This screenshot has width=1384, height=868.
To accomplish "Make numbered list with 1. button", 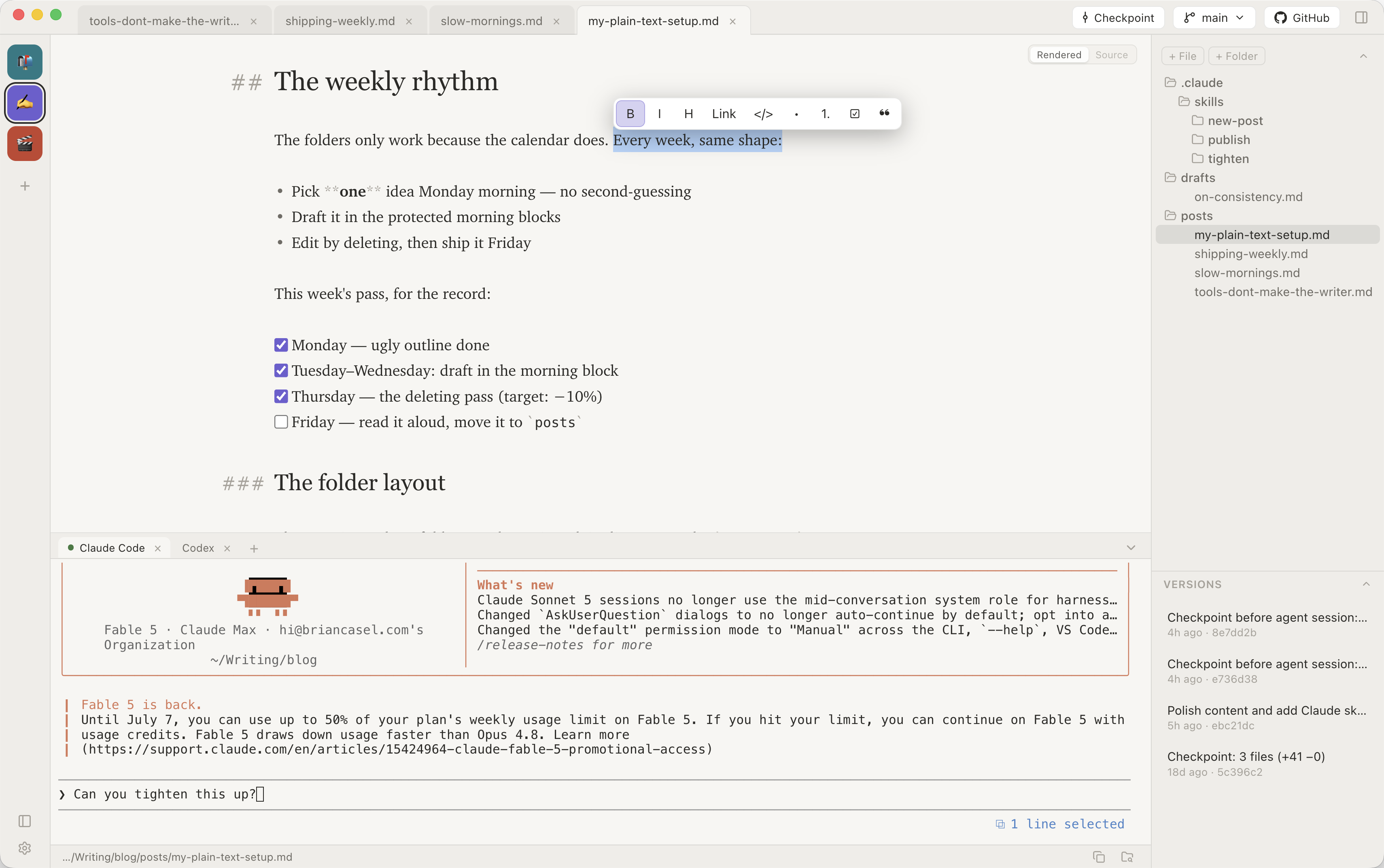I will tap(825, 114).
